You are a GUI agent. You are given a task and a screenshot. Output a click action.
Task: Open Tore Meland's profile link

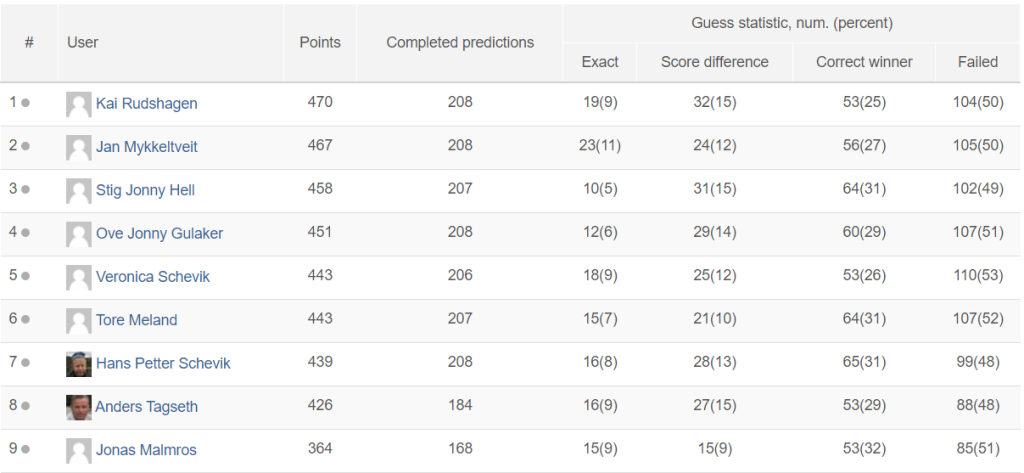(x=136, y=319)
